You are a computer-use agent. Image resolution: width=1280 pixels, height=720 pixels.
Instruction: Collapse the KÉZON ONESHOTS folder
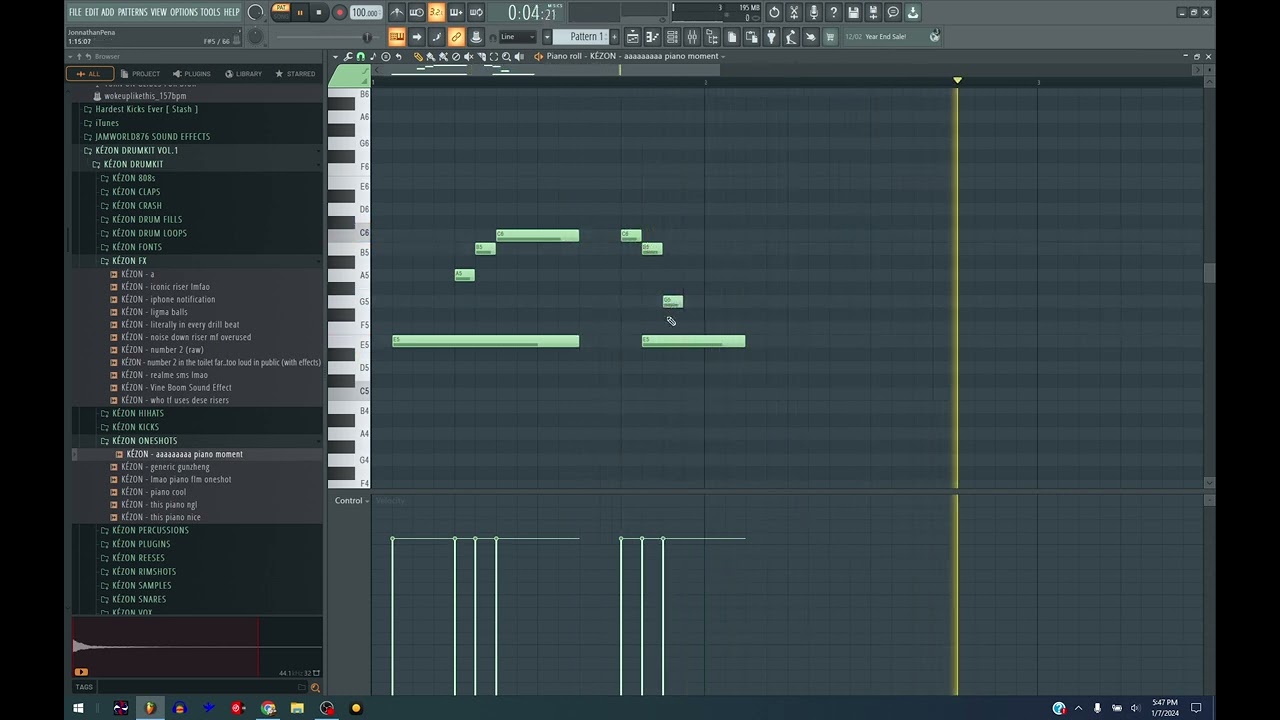point(144,440)
